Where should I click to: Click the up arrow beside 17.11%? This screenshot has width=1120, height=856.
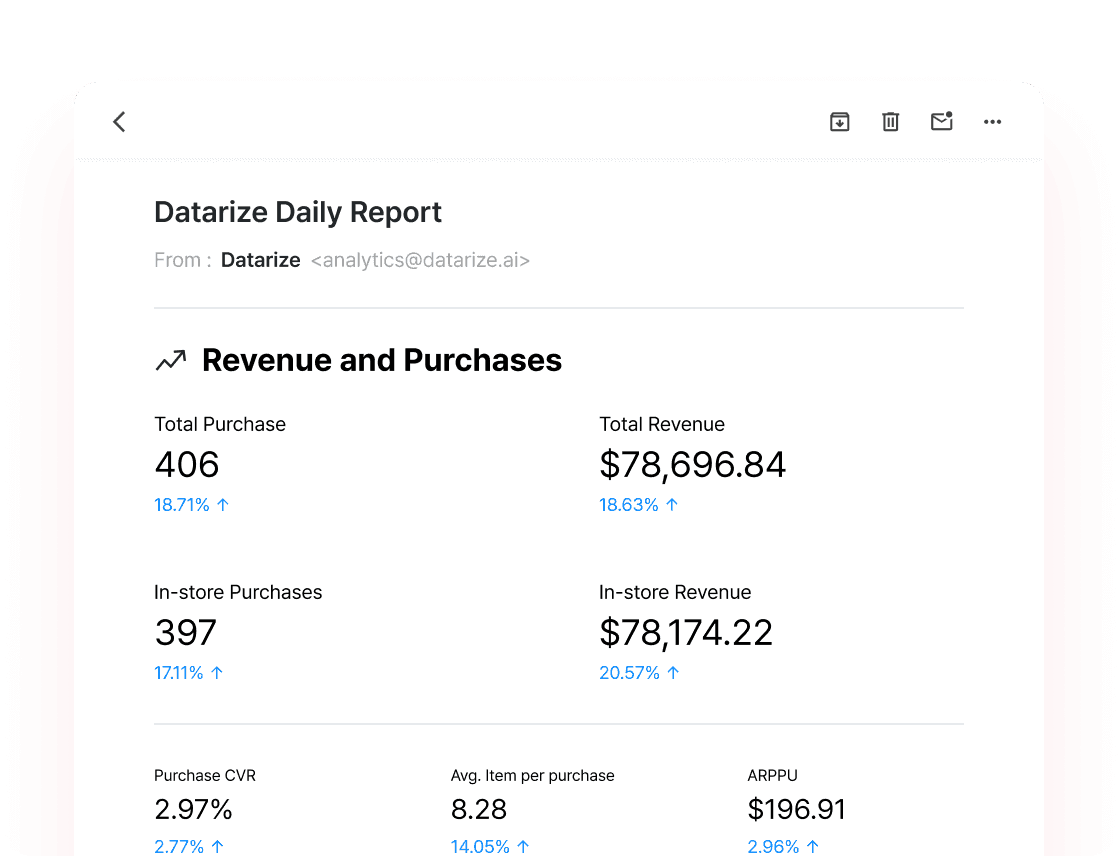click(x=217, y=672)
